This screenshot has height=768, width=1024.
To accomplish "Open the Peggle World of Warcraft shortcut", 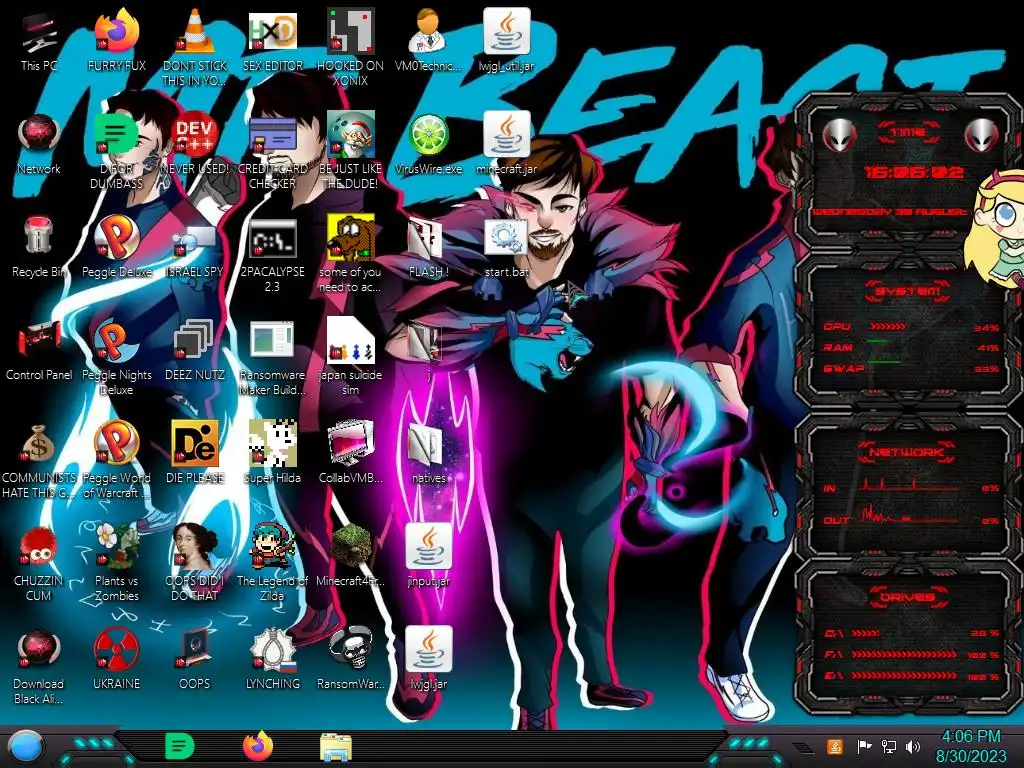I will pyautogui.click(x=116, y=460).
